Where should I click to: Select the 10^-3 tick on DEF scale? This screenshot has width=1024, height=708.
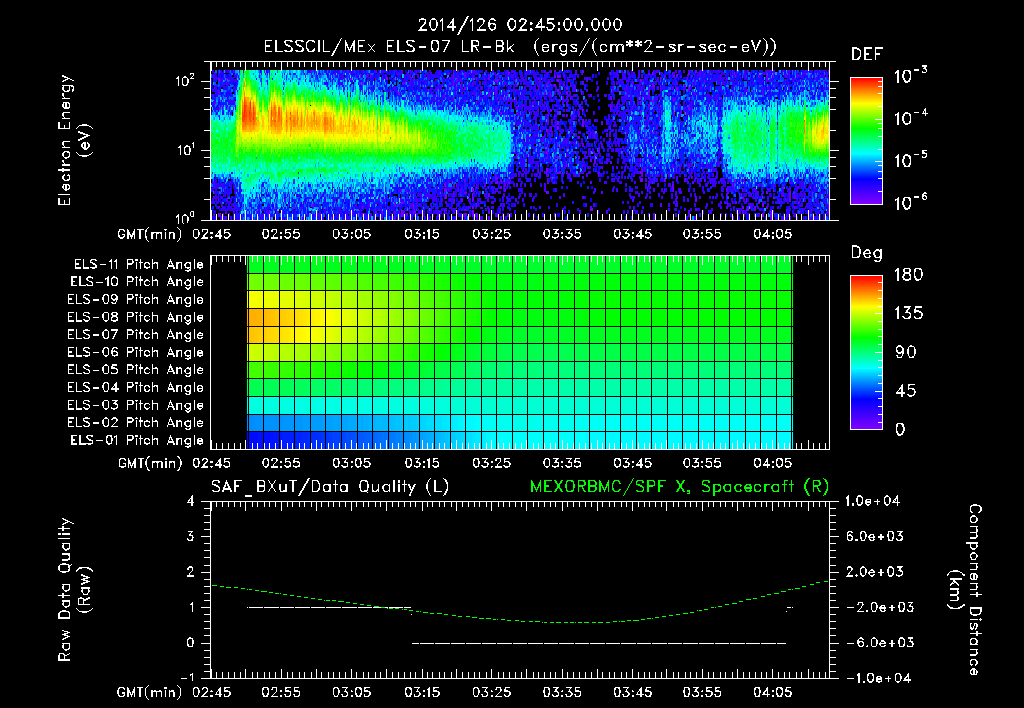coord(910,75)
